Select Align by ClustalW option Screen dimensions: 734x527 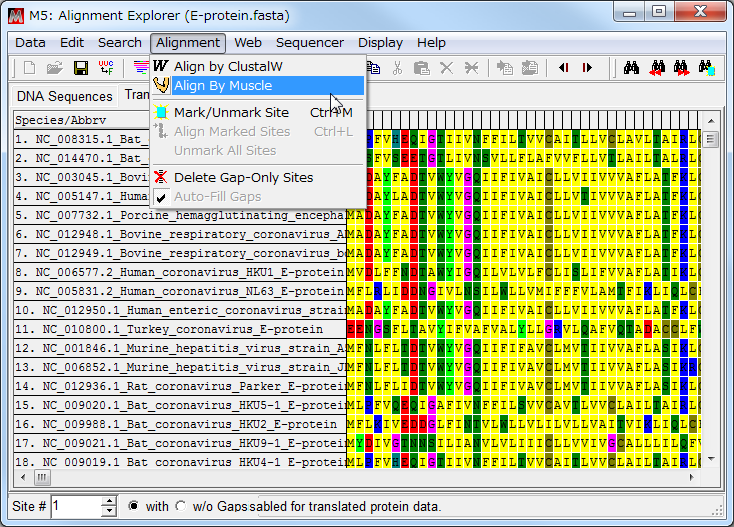click(x=228, y=66)
